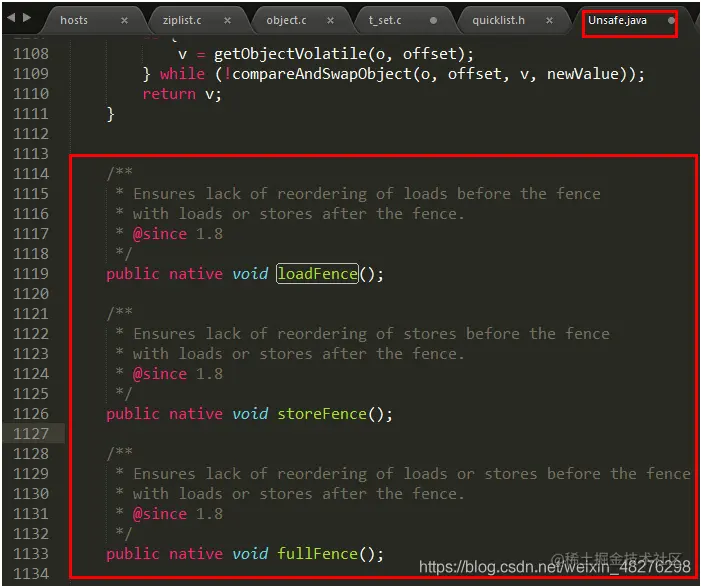Click the right tab navigation arrow
701x586 pixels.
[x=27, y=17]
